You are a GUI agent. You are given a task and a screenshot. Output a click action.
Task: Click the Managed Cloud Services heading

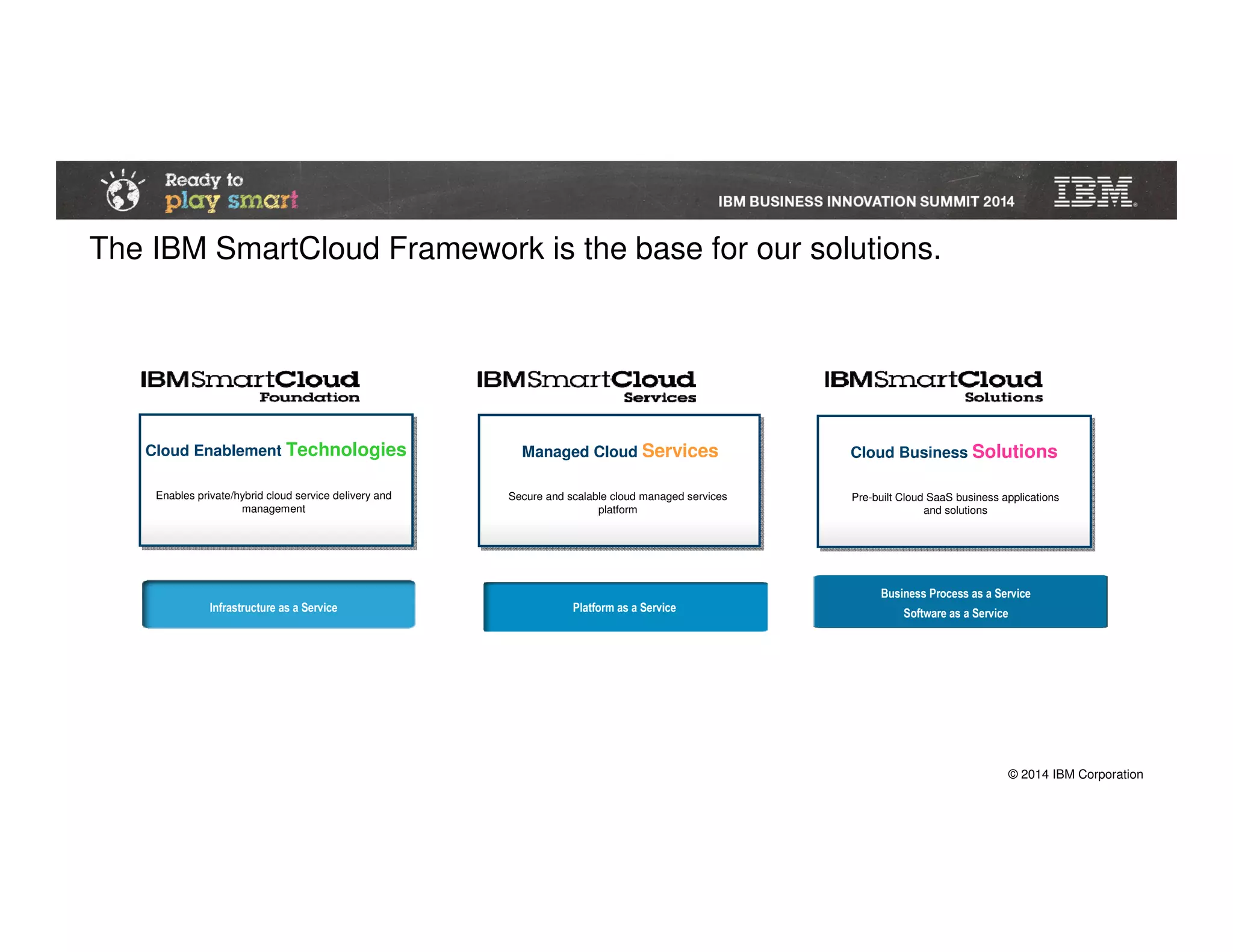(620, 451)
